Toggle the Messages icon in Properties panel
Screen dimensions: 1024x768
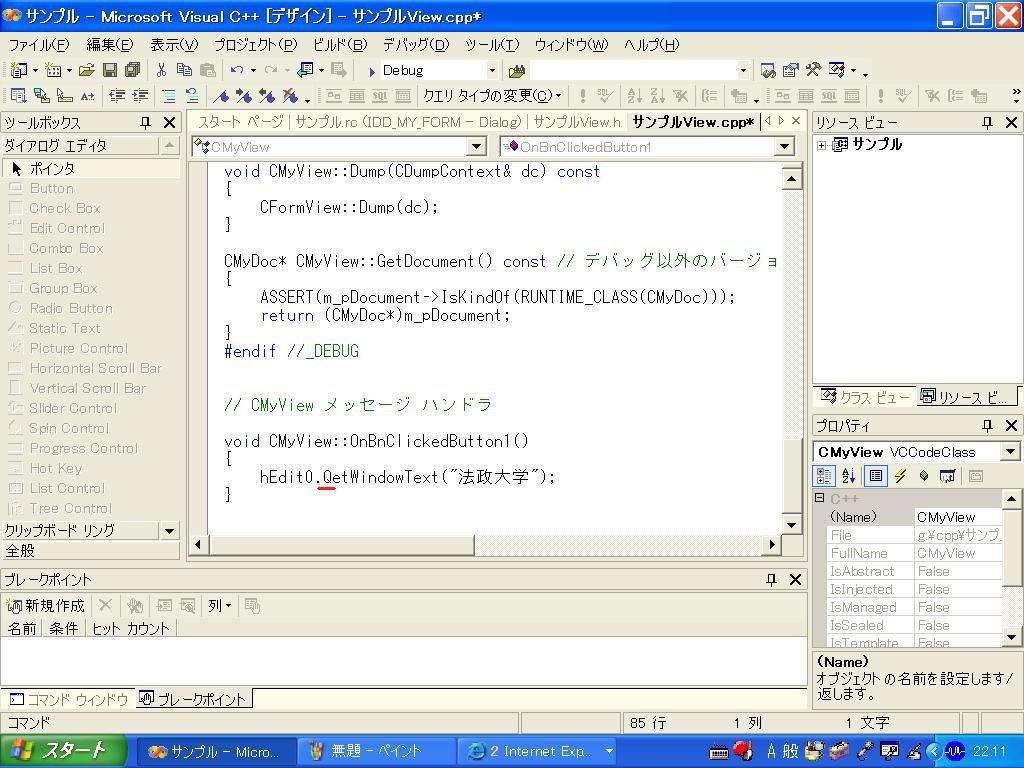coord(924,476)
